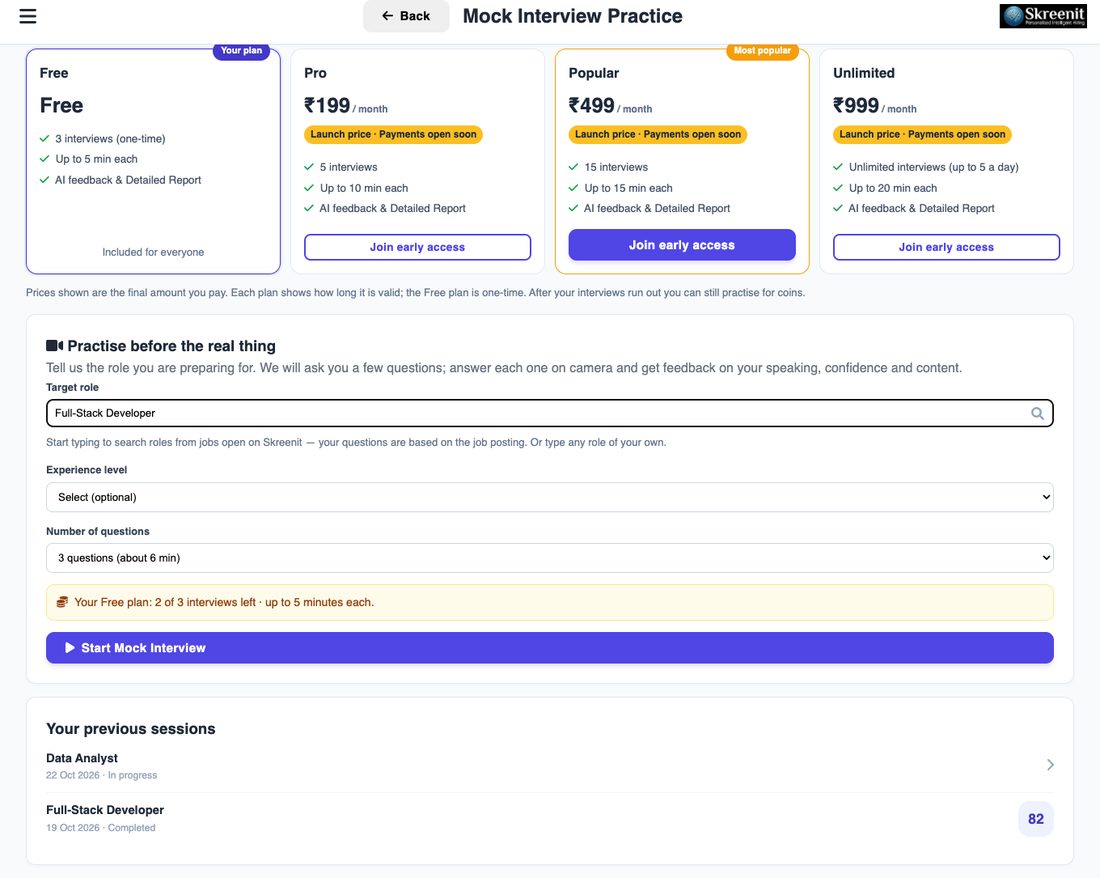
Task: Click the search icon in Target role field
Action: click(x=1037, y=414)
